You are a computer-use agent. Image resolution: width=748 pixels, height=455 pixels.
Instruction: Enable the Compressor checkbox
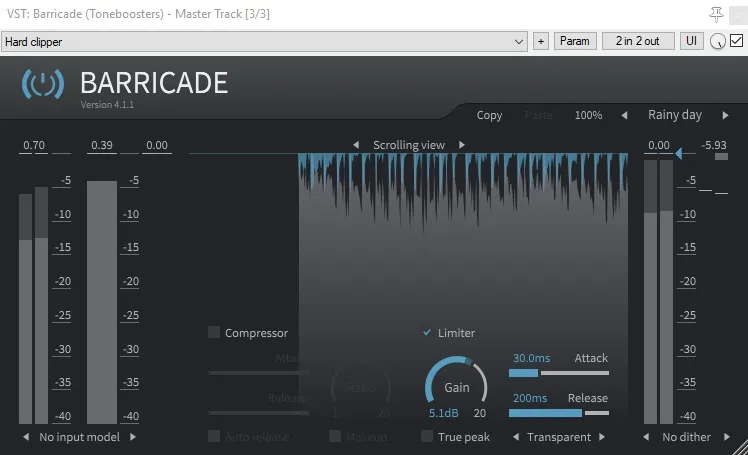pyautogui.click(x=214, y=332)
